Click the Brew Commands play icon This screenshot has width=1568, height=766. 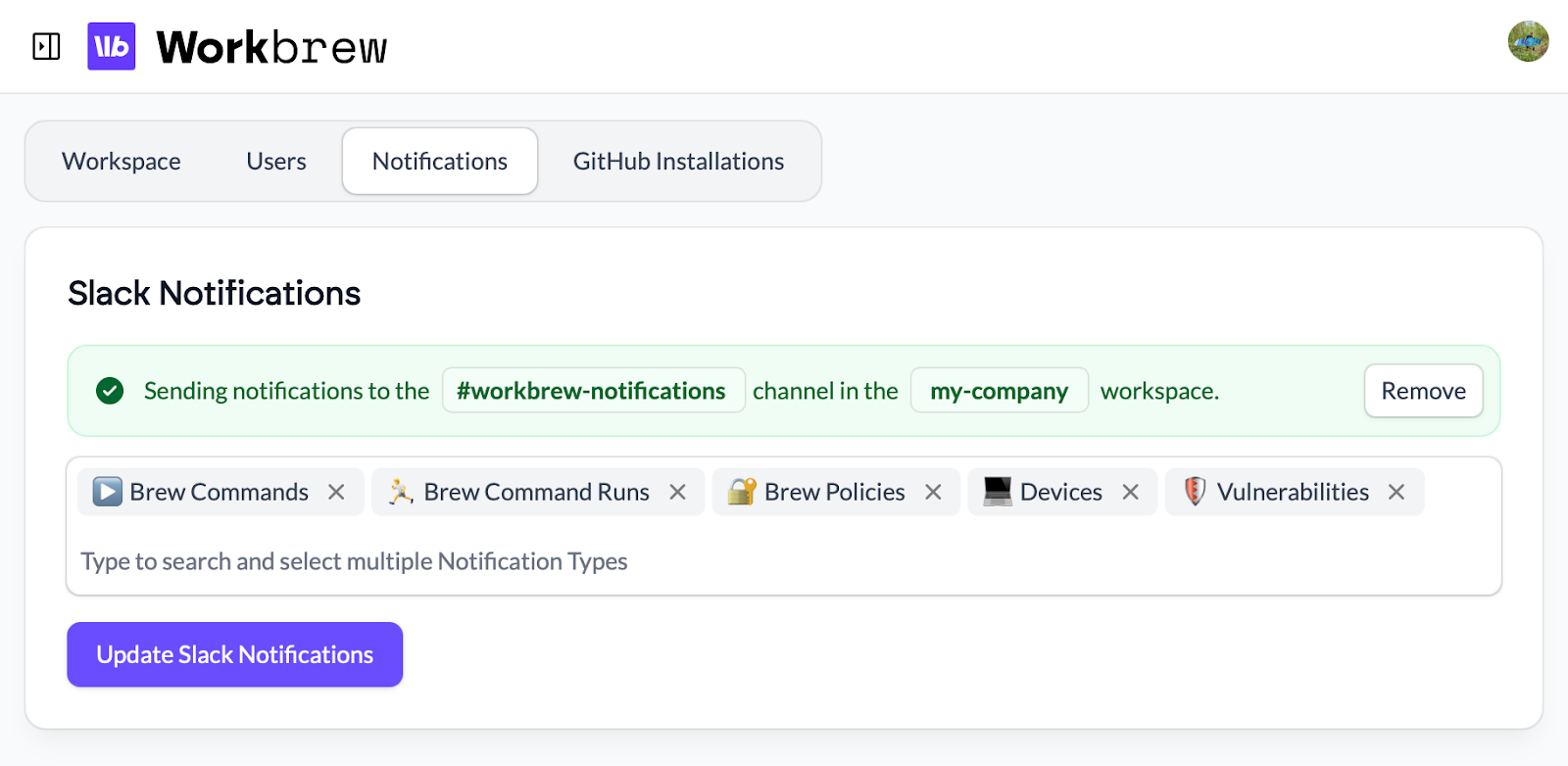(107, 492)
